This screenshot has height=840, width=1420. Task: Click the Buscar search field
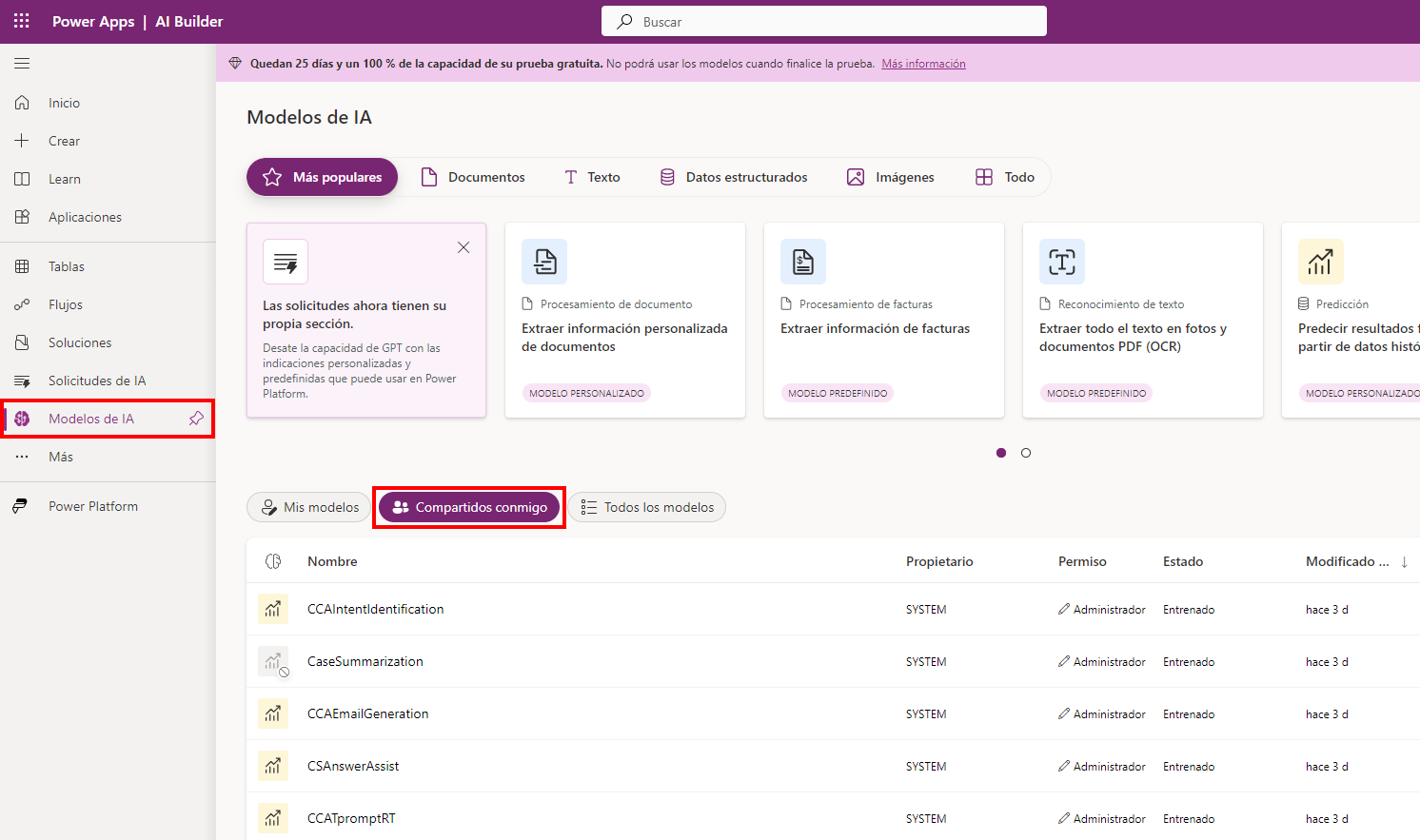click(x=824, y=21)
